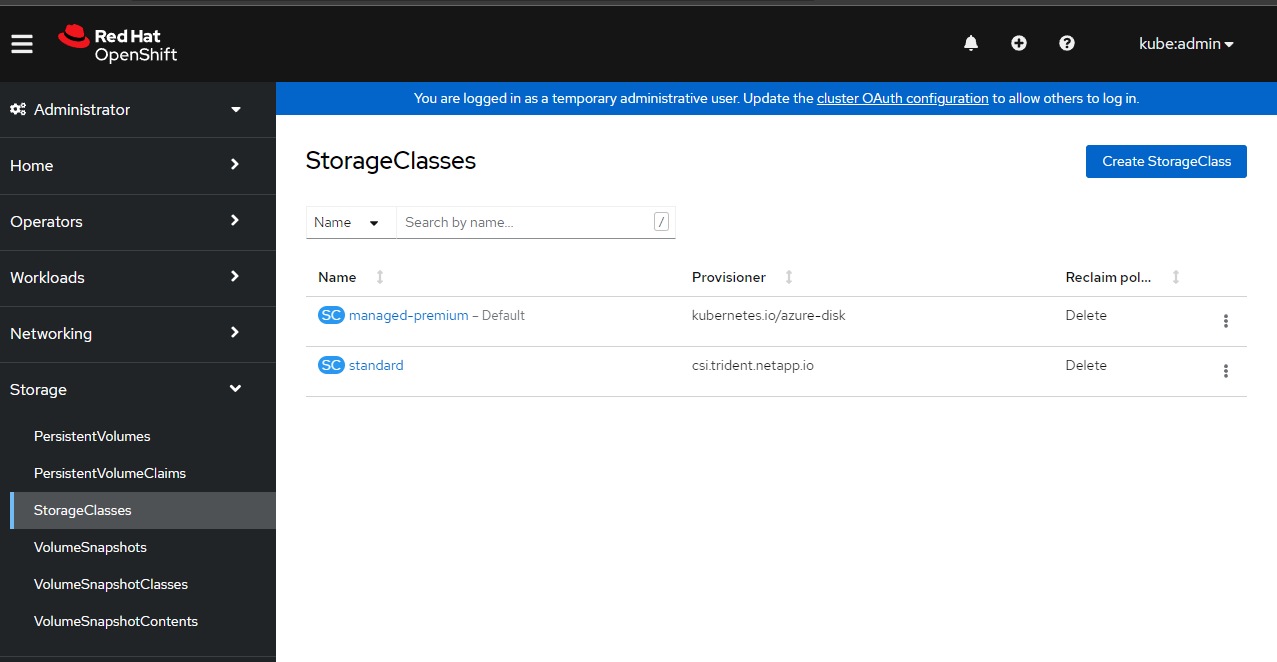Open kebab menu for standard row
The height and width of the screenshot is (662, 1277).
pos(1226,370)
